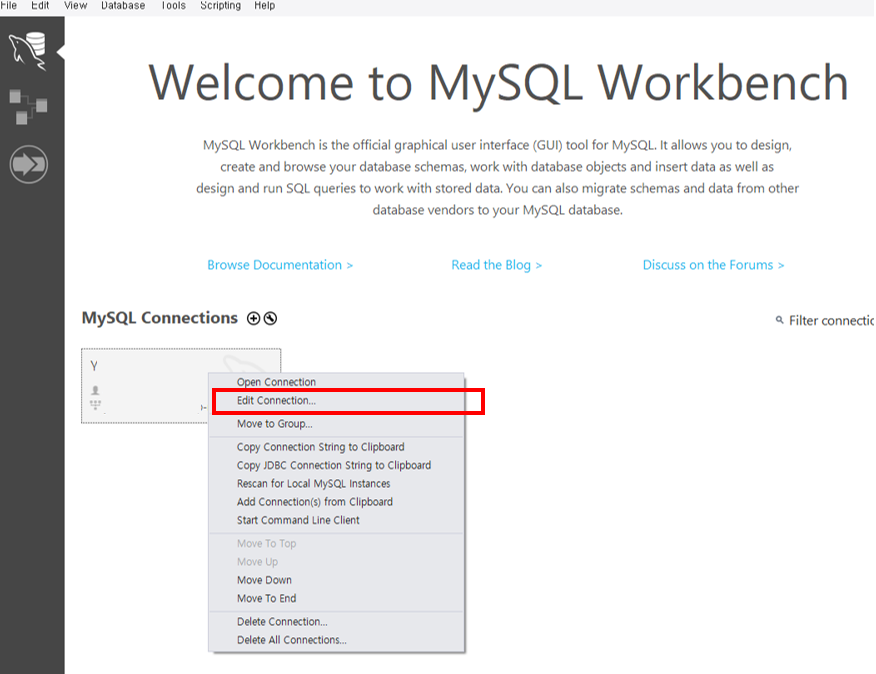Choose Edit Connection... in context menu

[336, 401]
